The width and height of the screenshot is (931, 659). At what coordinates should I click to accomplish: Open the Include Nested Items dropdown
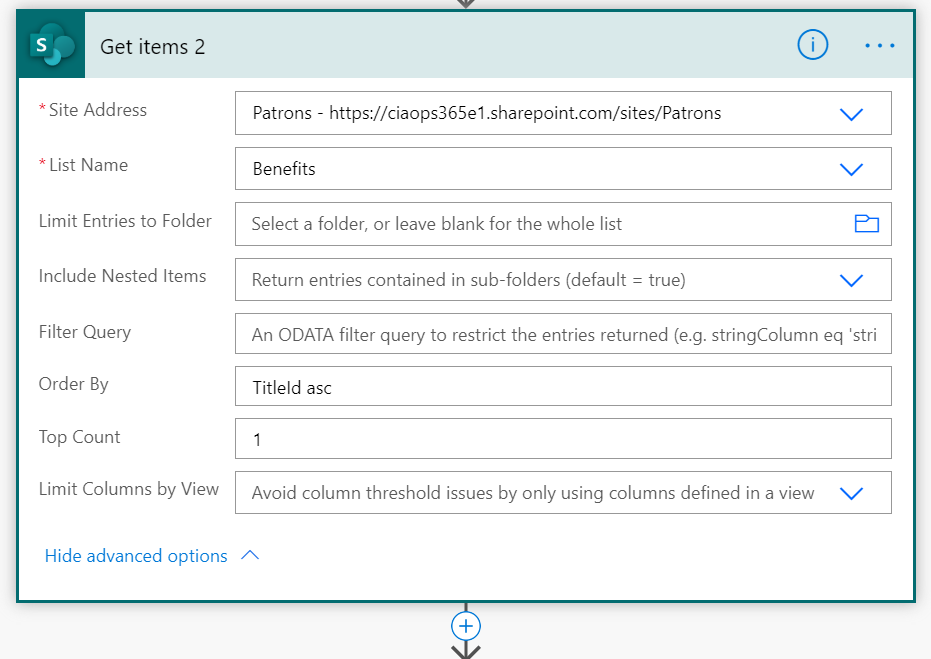(851, 280)
